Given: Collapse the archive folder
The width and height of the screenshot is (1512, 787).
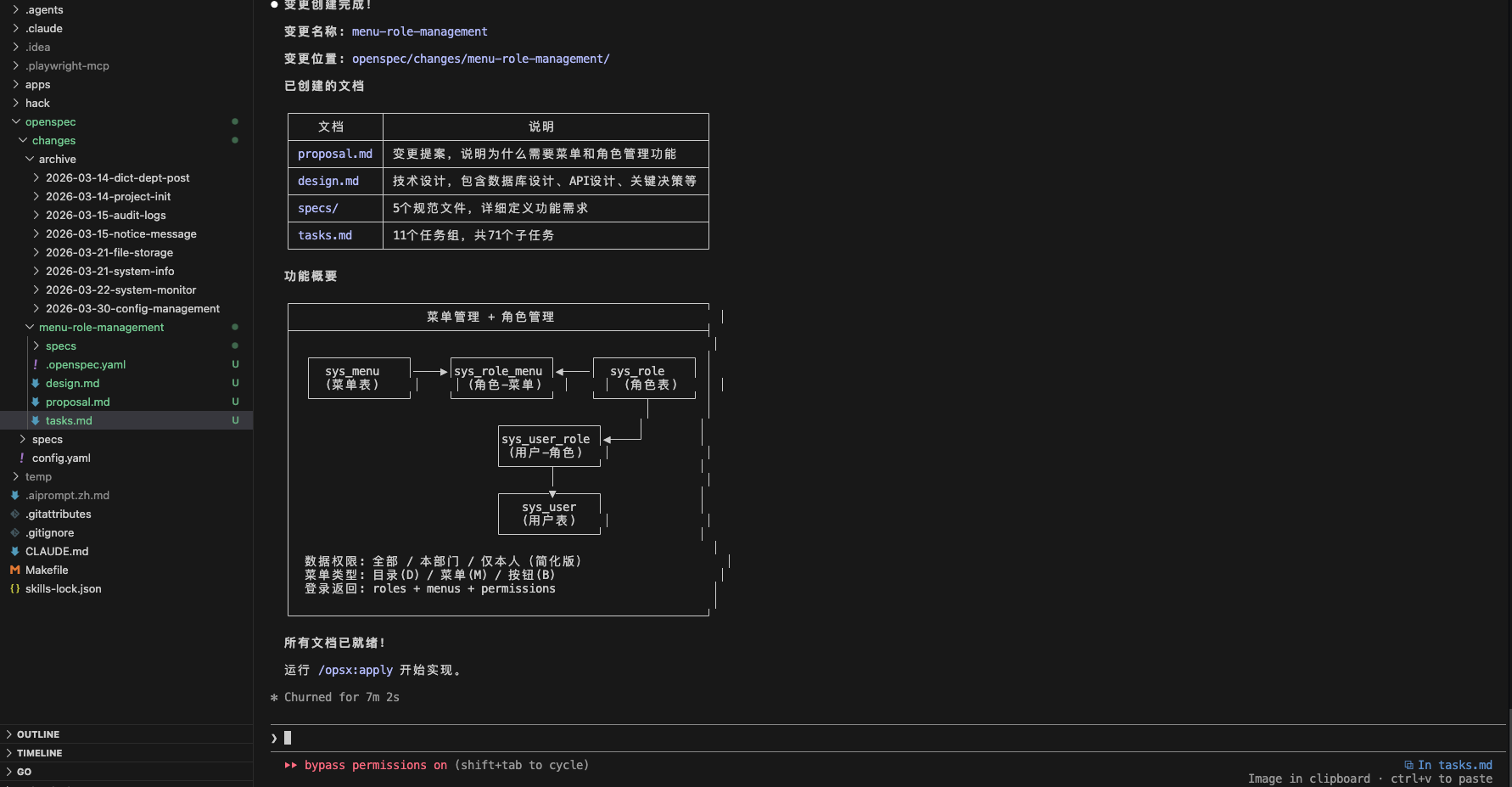Looking at the screenshot, I should 29,159.
